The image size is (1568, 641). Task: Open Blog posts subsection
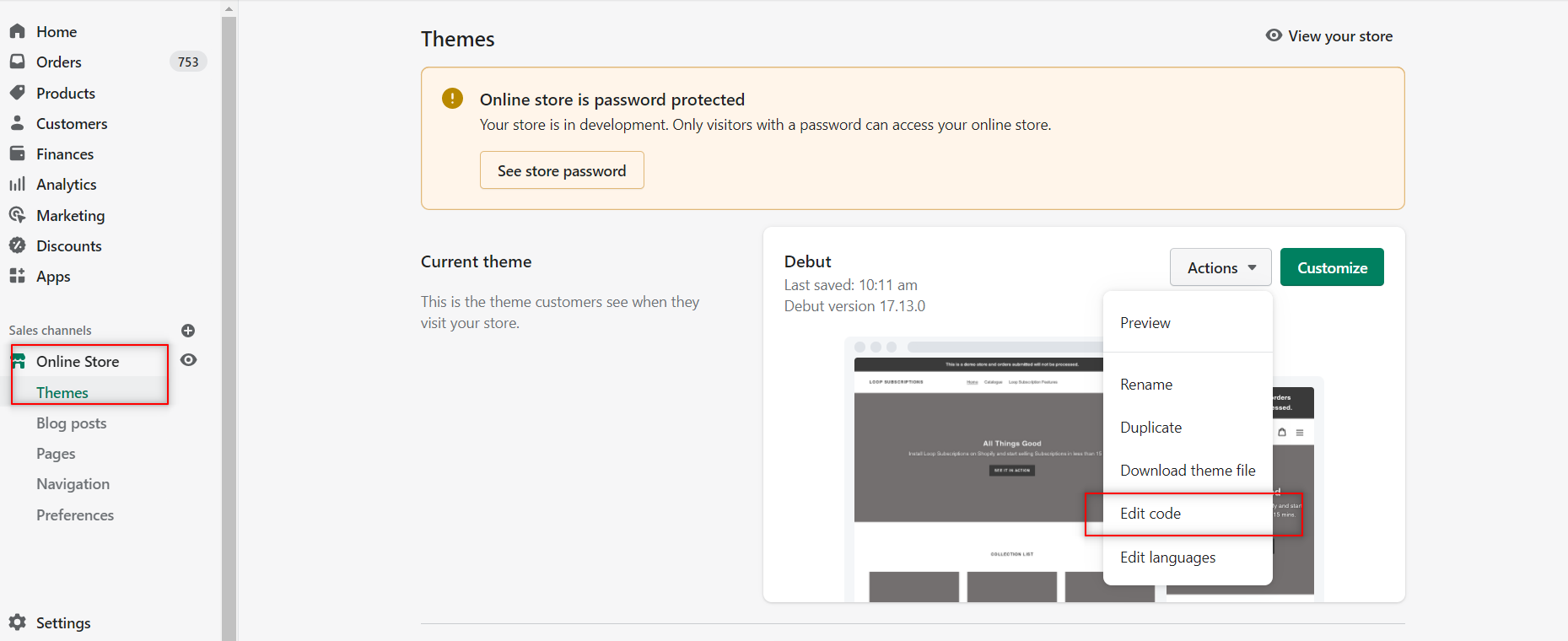point(72,423)
